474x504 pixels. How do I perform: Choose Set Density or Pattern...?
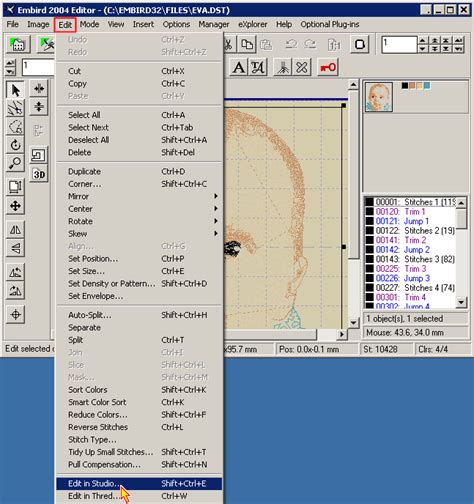(x=139, y=284)
